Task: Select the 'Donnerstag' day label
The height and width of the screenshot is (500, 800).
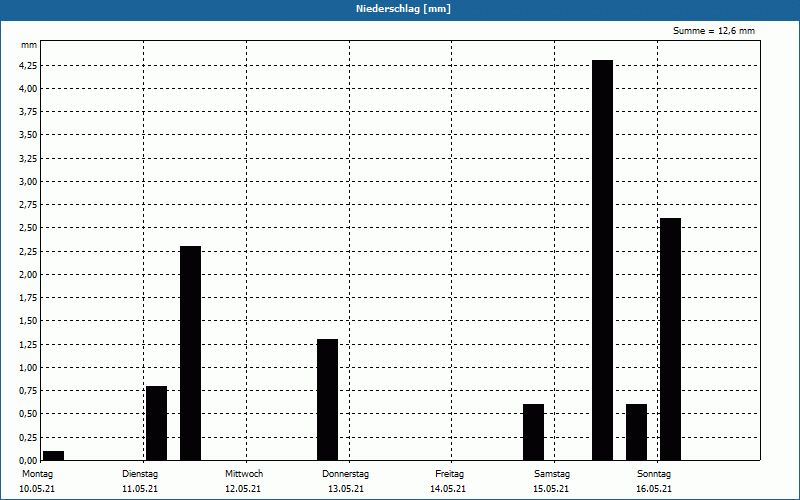Action: point(345,474)
